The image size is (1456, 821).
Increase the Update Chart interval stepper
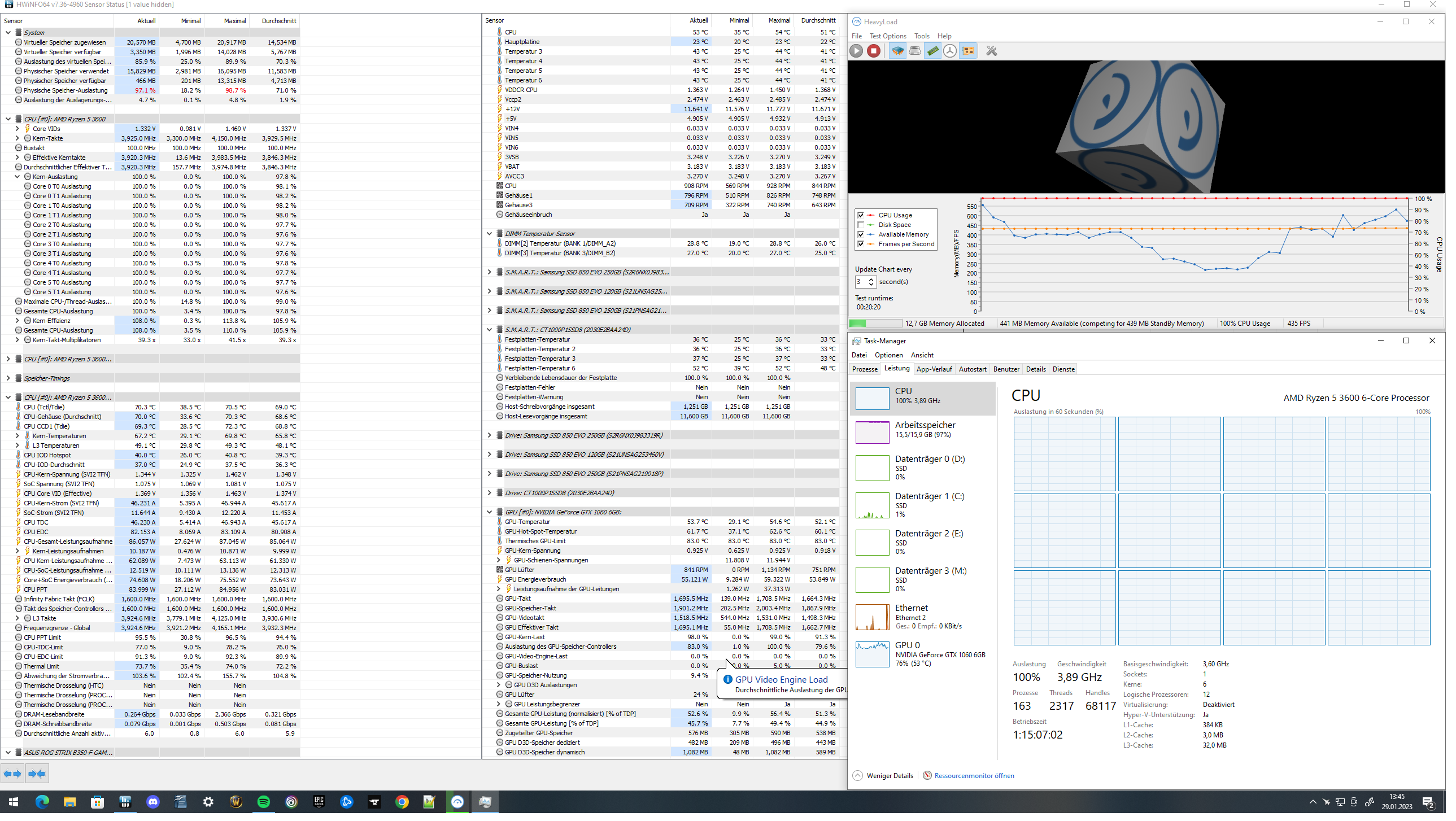tap(870, 278)
